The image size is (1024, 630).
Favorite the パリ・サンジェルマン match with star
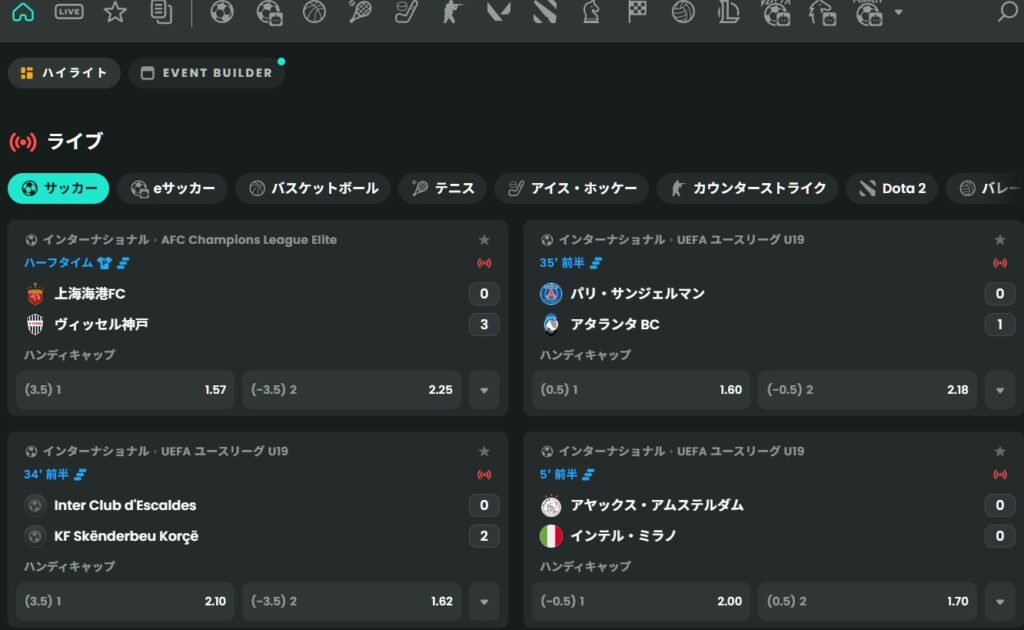click(1000, 240)
